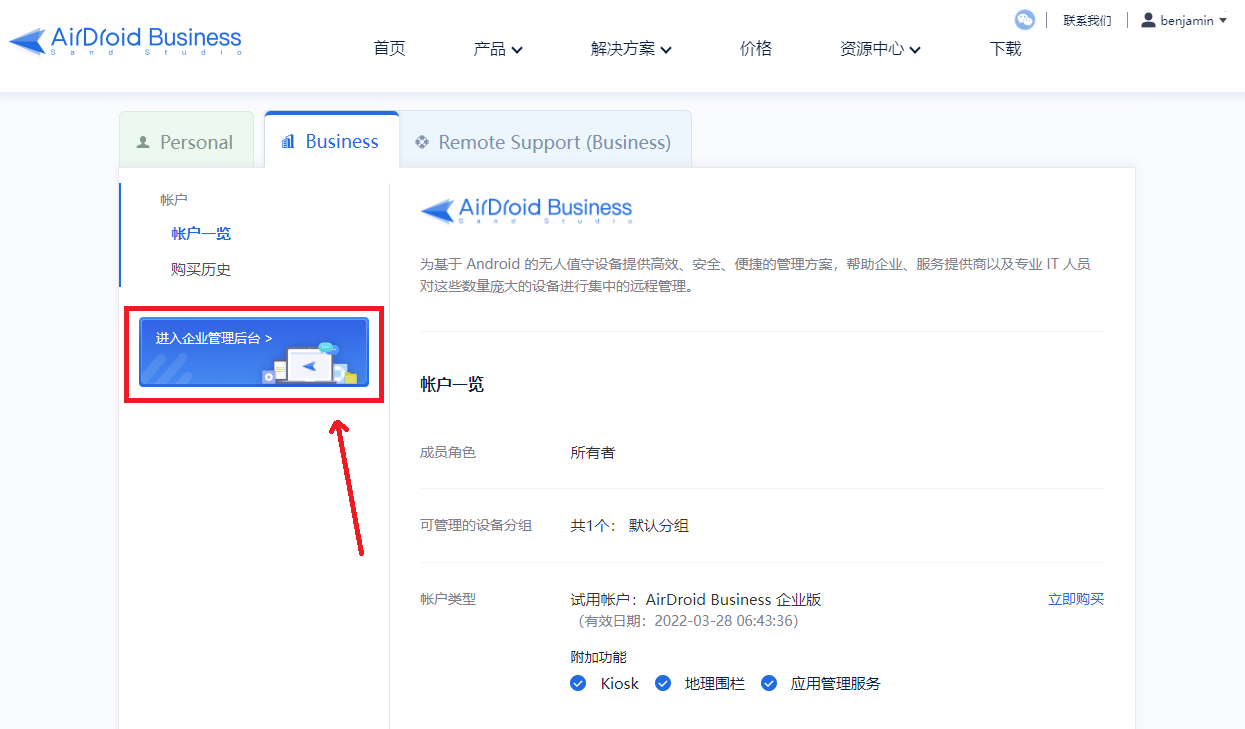Click the AirDroid Business logo in content panel
Screen dimensions: 1245x729
526,210
